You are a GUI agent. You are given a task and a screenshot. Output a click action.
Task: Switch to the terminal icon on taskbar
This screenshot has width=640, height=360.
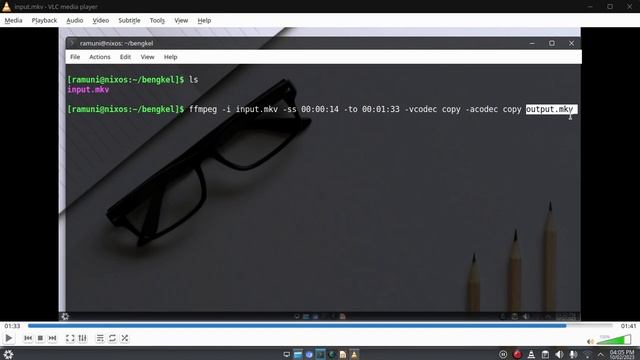point(320,354)
